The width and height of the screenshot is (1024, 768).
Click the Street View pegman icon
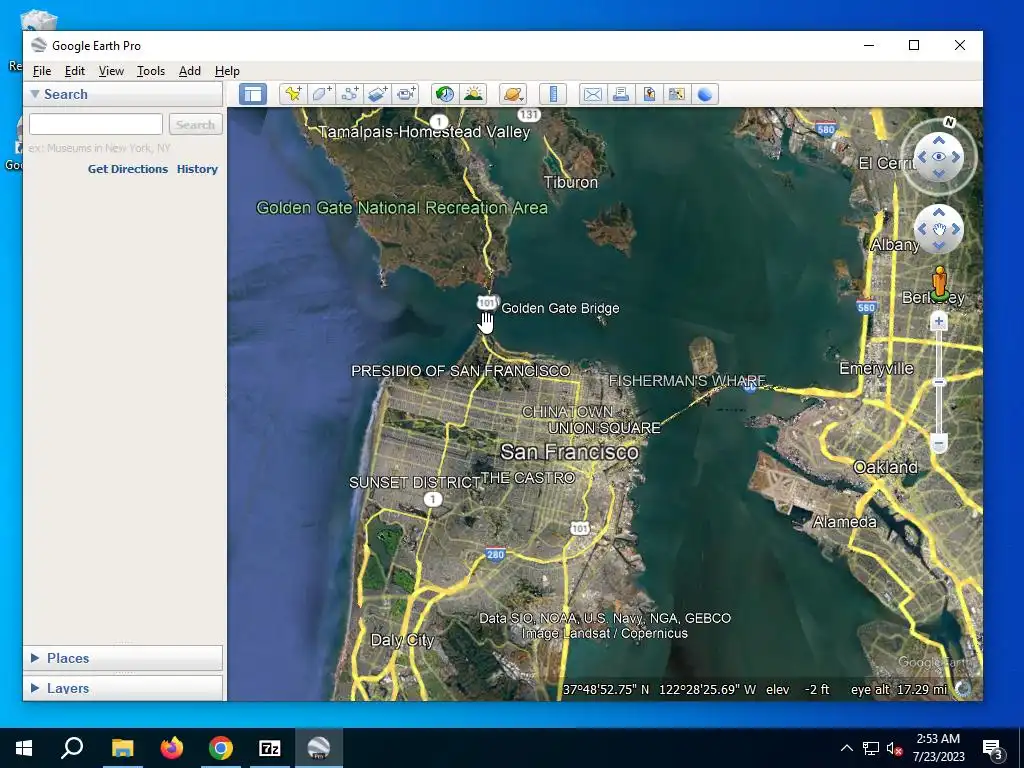pyautogui.click(x=939, y=283)
